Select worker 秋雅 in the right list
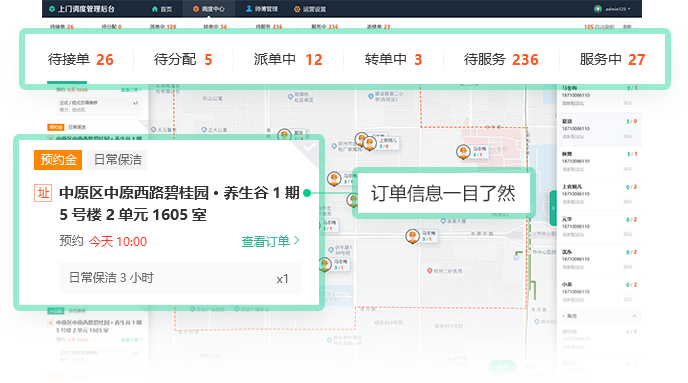The height and width of the screenshot is (383, 688). (x=599, y=162)
